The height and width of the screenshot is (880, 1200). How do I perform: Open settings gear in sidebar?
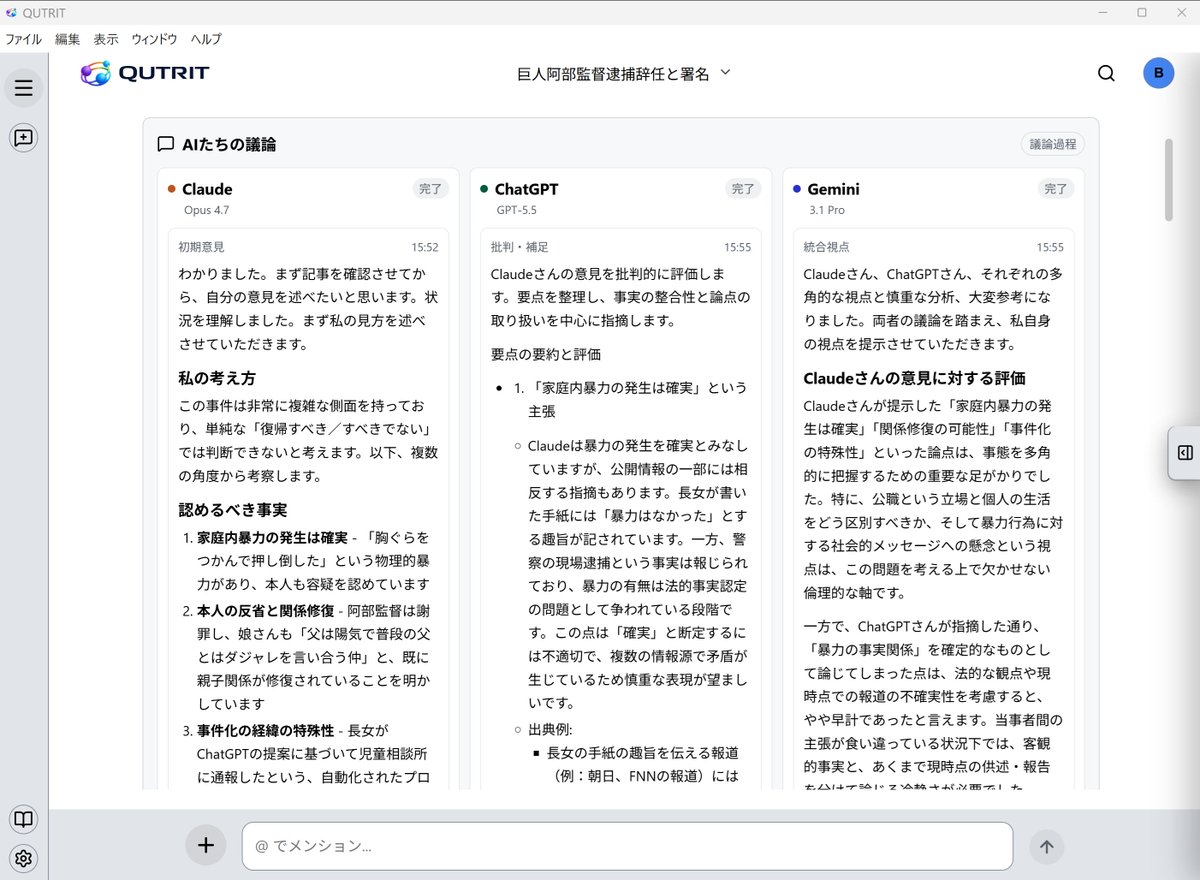coord(24,858)
